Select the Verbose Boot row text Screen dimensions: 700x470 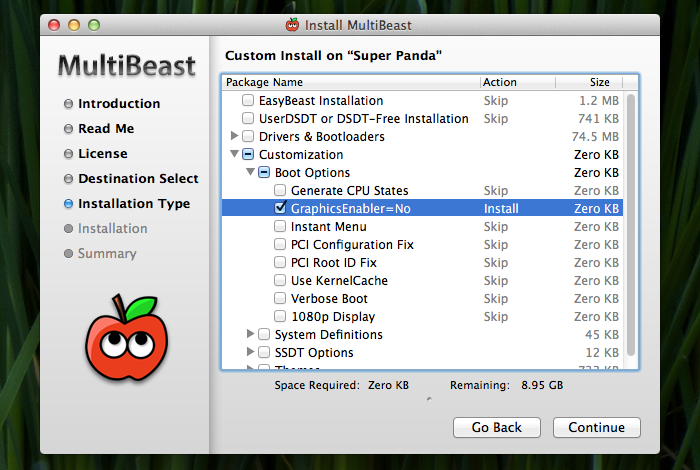329,298
